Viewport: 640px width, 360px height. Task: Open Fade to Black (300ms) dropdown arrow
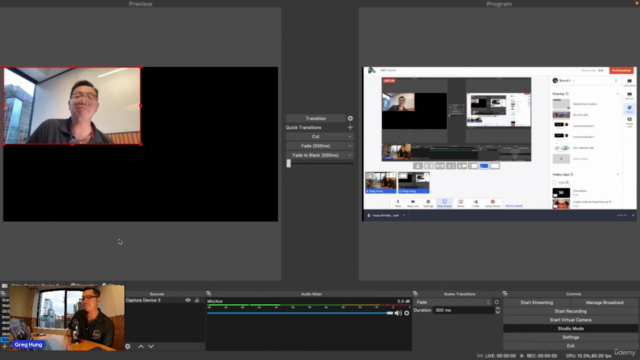350,155
